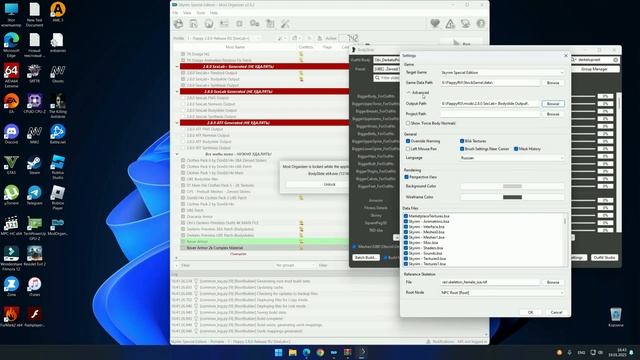Enable the Left Mouse Pan checkbox

coord(408,149)
